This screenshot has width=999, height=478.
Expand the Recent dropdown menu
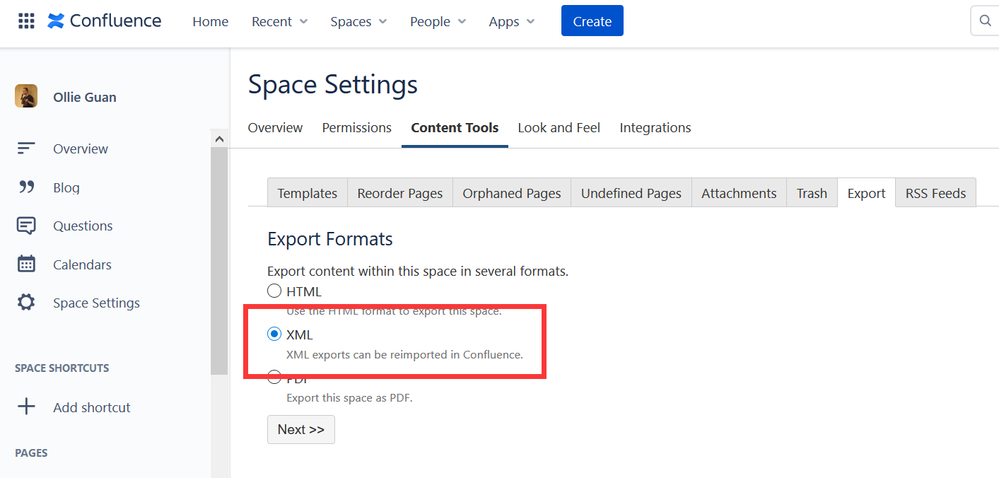(279, 22)
